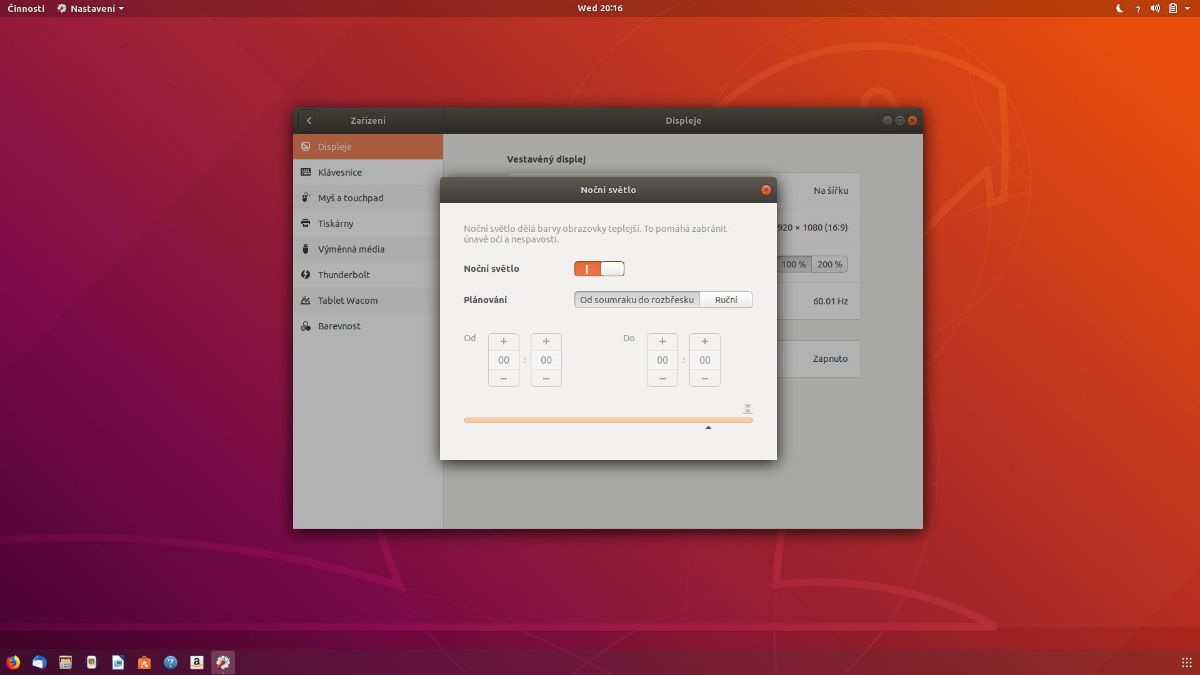Launch Thunderbird mail from the dock
The height and width of the screenshot is (675, 1200).
40,662
